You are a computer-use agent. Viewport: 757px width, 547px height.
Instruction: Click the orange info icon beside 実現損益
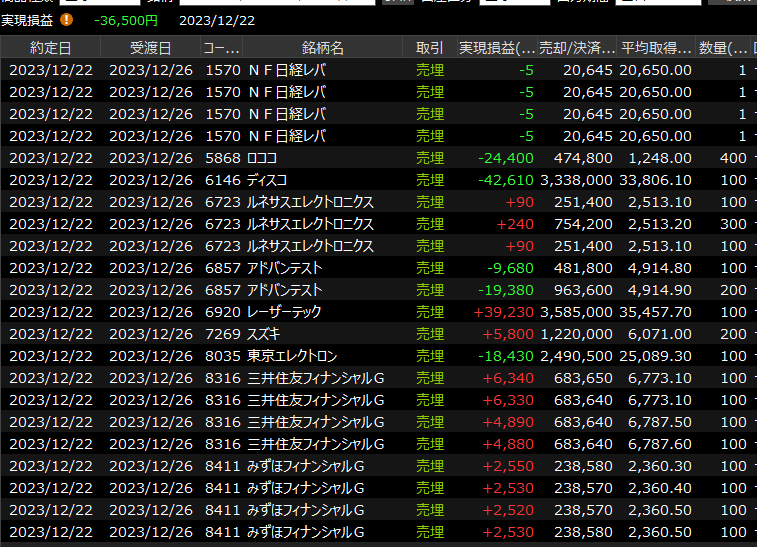pyautogui.click(x=66, y=19)
